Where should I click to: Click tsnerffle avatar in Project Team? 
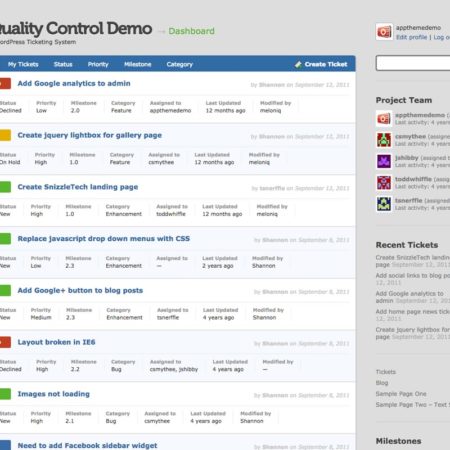click(x=384, y=204)
